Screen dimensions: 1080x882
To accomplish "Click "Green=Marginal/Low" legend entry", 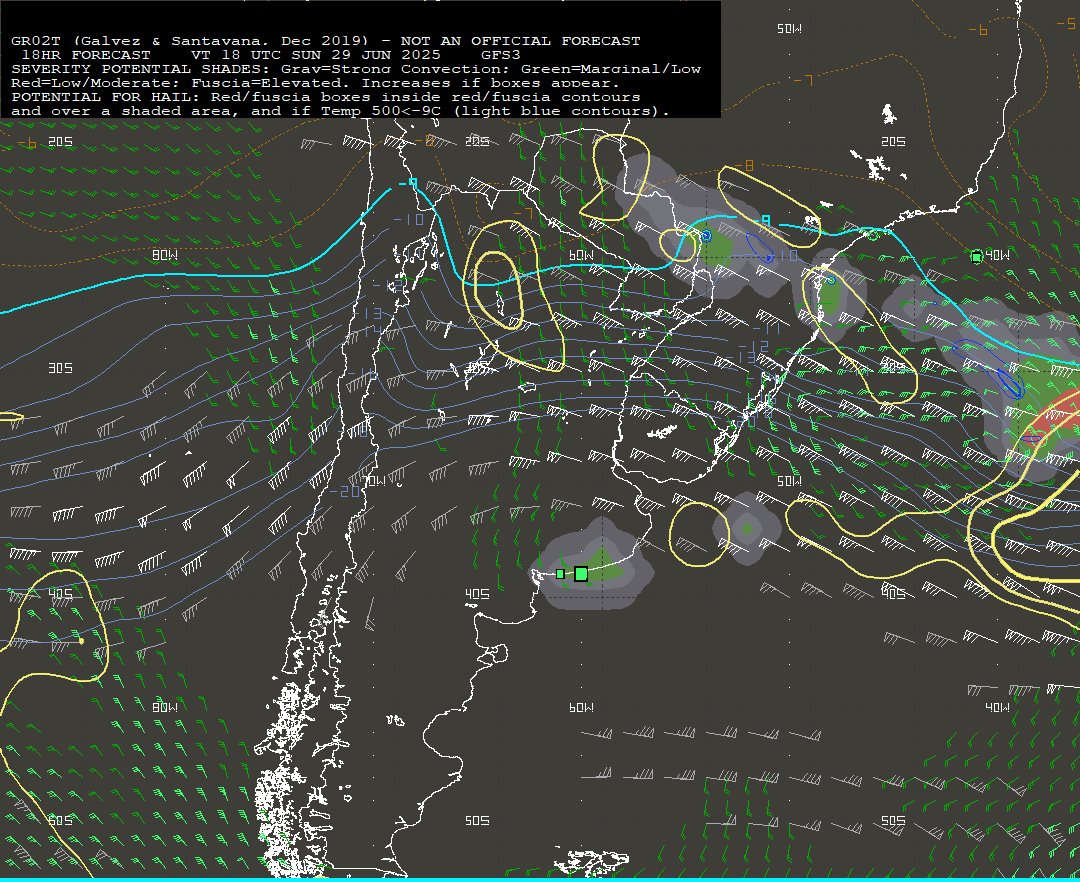I will pyautogui.click(x=610, y=69).
